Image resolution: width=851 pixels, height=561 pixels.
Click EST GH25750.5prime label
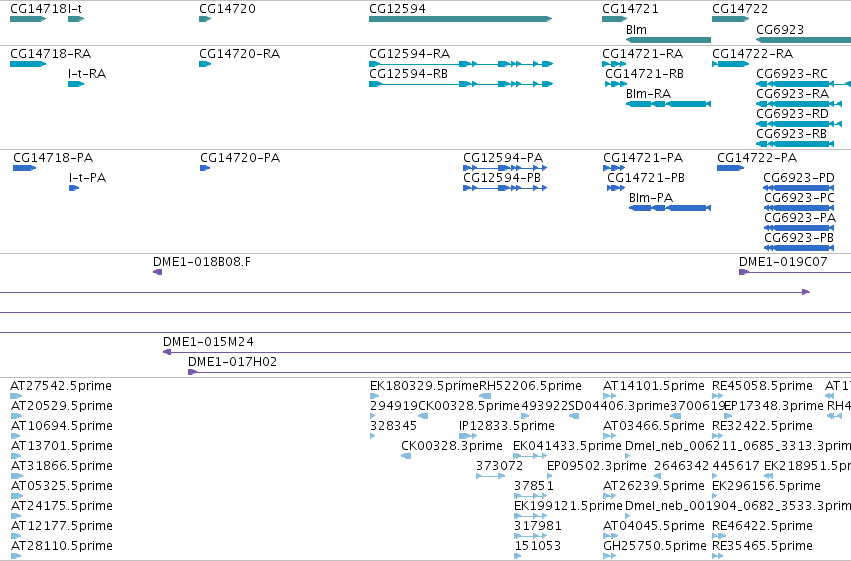point(655,546)
